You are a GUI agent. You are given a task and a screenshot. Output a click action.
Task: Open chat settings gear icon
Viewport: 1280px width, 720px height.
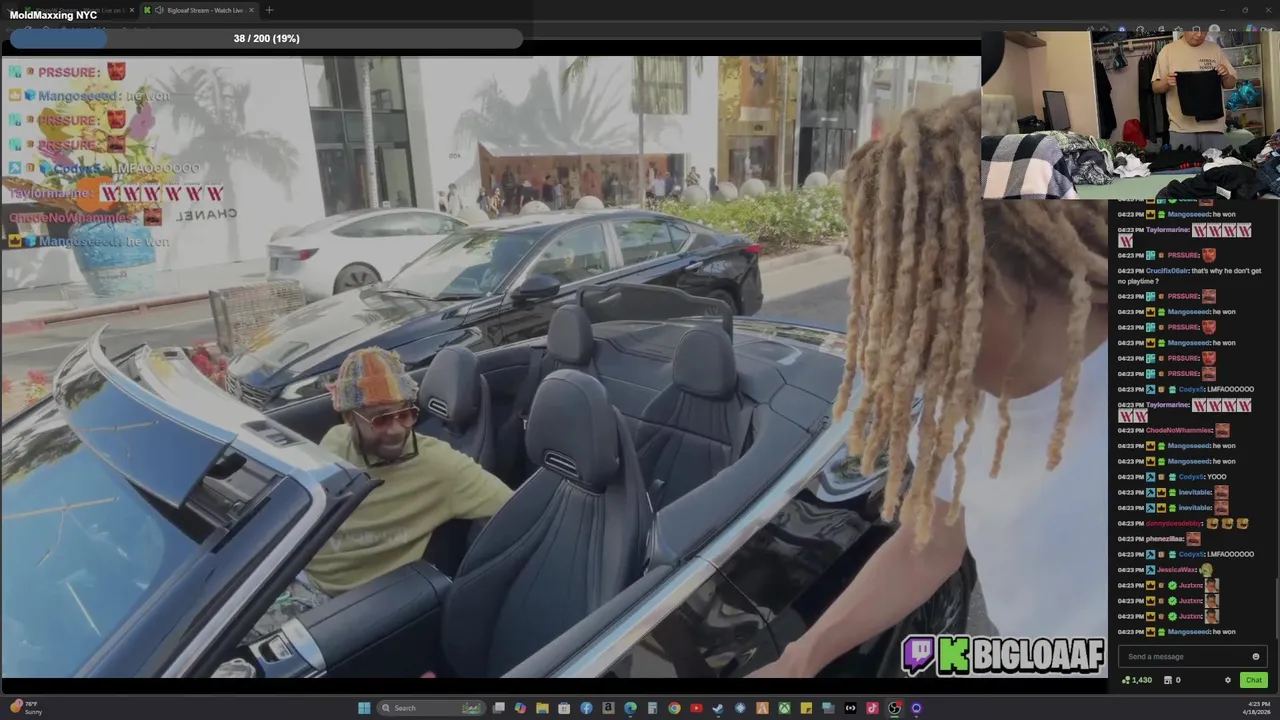tap(1228, 680)
